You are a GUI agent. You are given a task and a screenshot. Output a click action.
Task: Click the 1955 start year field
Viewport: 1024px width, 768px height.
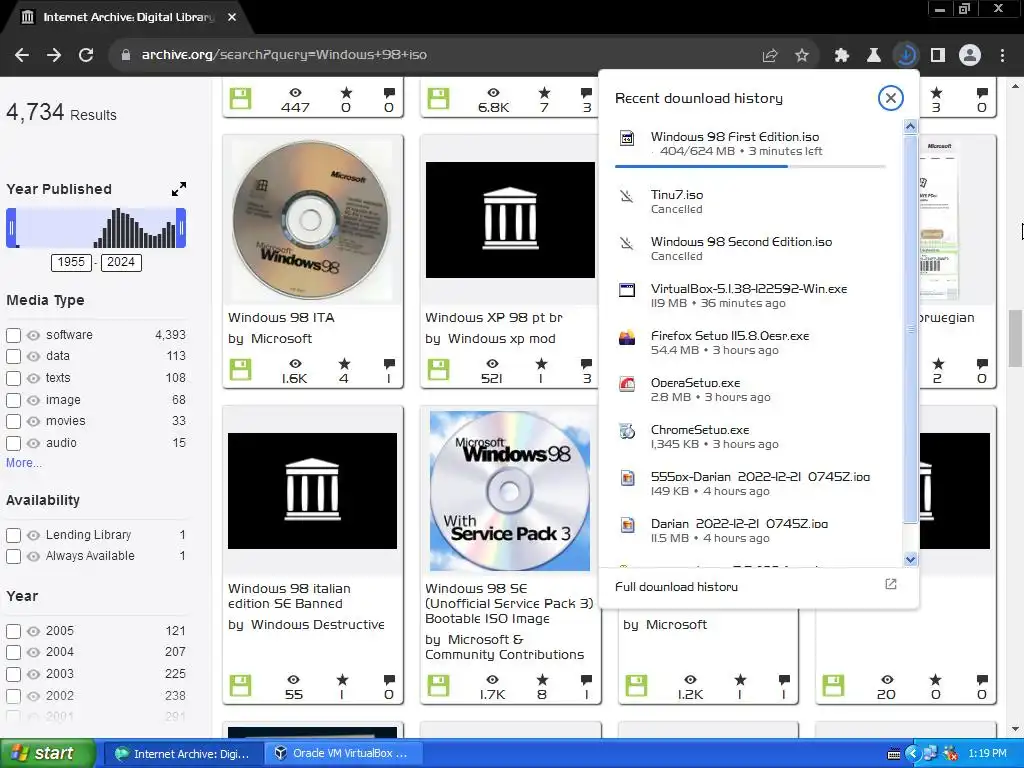tap(71, 263)
